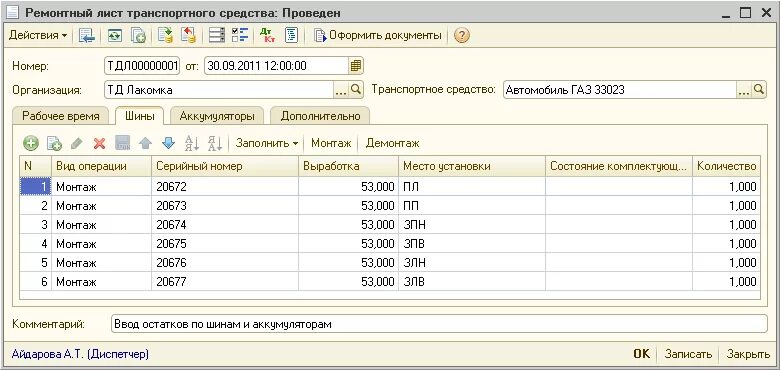
Task: Click the Айдарова А.Т. (Диспетчер) link
Action: point(80,354)
